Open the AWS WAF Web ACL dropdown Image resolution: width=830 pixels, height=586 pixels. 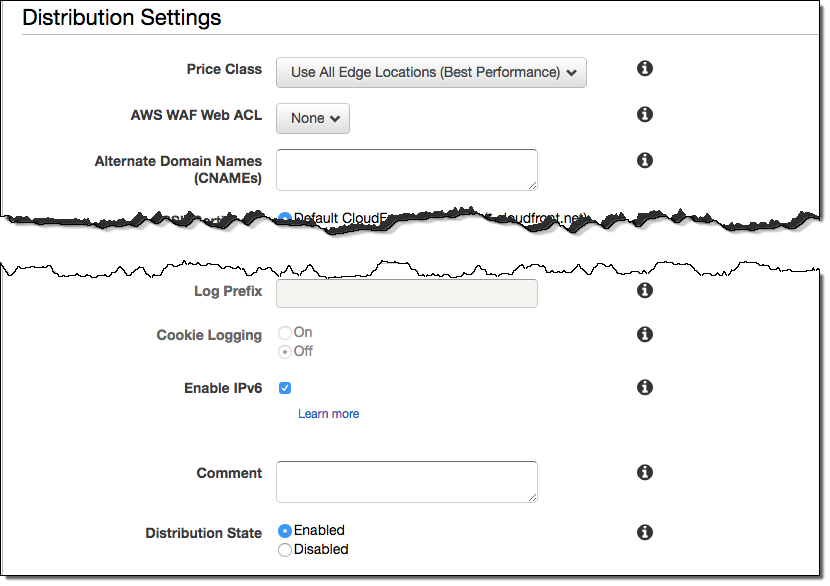(x=312, y=118)
